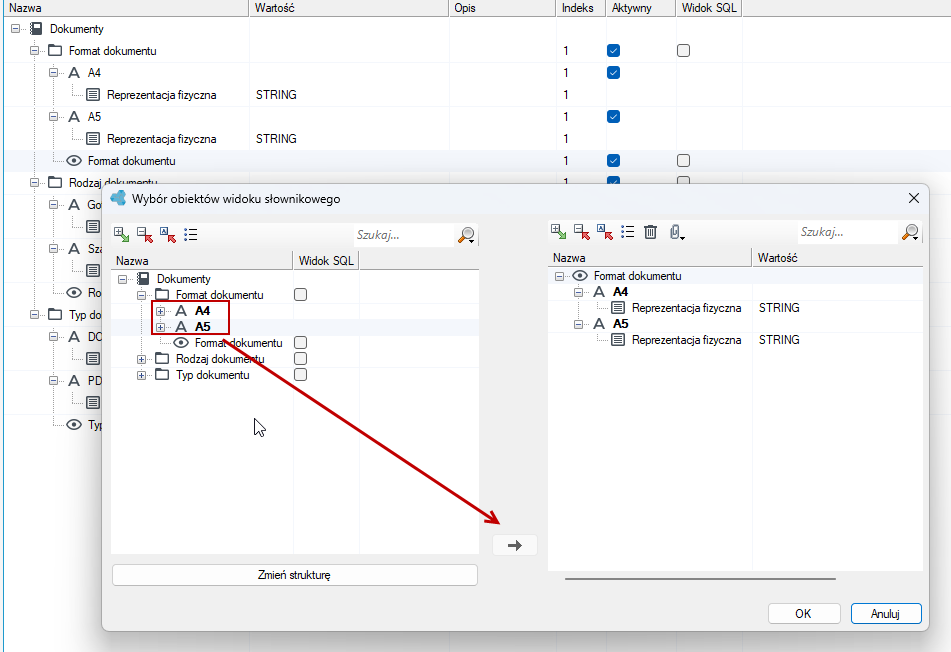The height and width of the screenshot is (652, 951).
Task: Click list view icon in left dialog toolbar
Action: (190, 234)
